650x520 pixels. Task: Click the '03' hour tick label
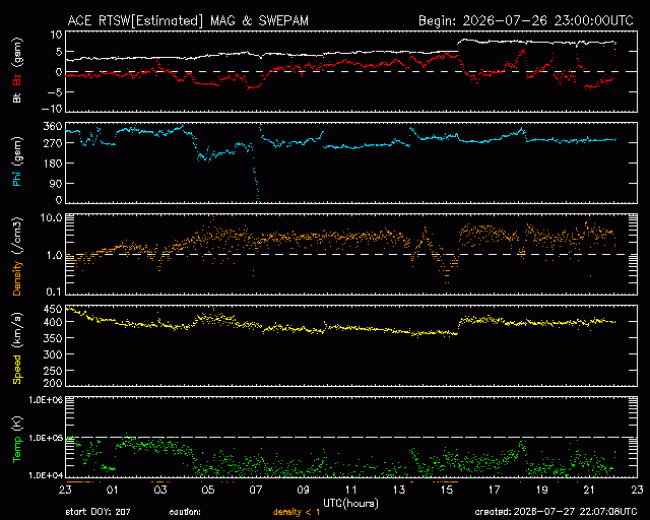(160, 490)
